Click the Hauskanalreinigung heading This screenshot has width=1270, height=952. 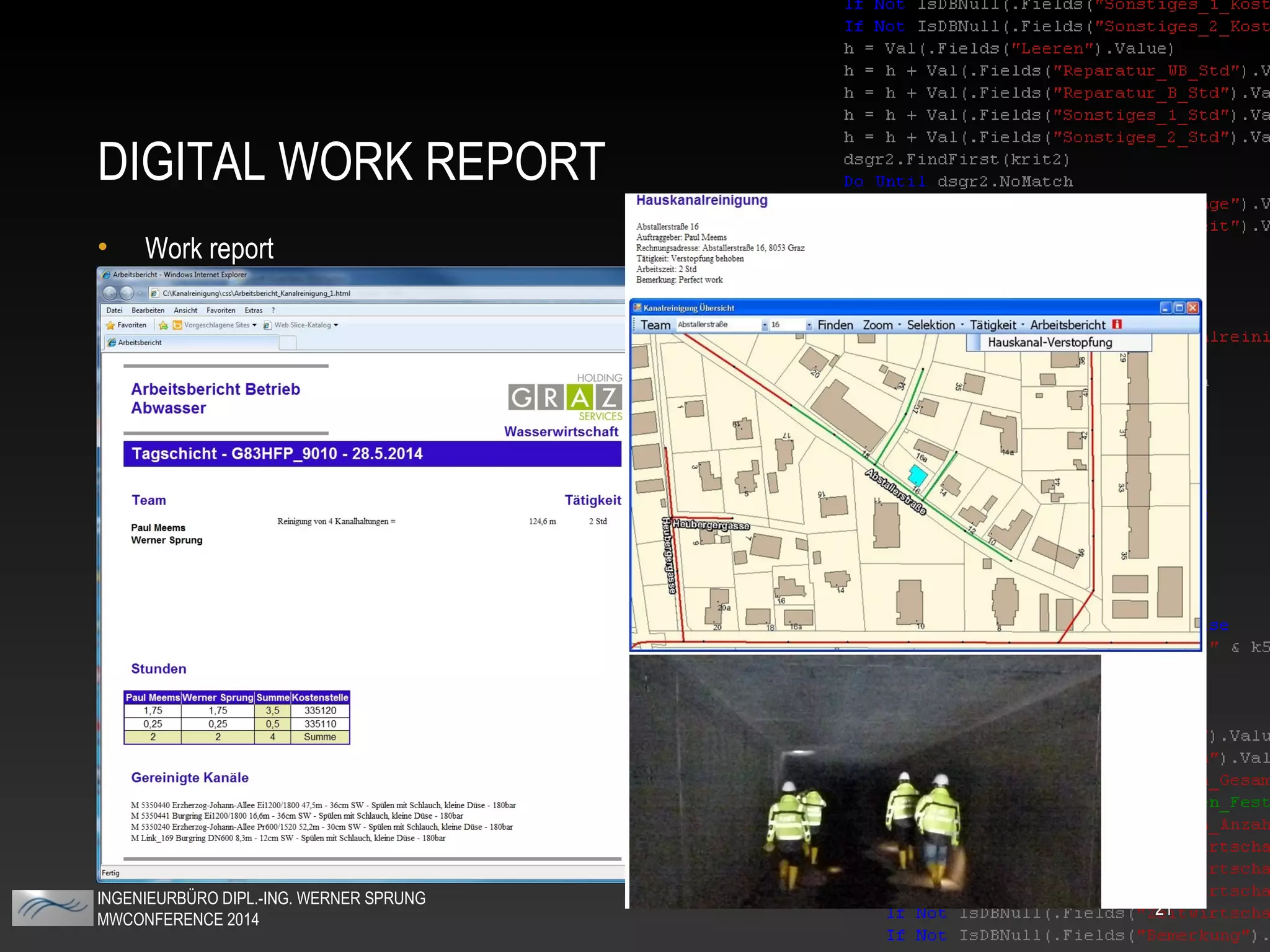(702, 200)
